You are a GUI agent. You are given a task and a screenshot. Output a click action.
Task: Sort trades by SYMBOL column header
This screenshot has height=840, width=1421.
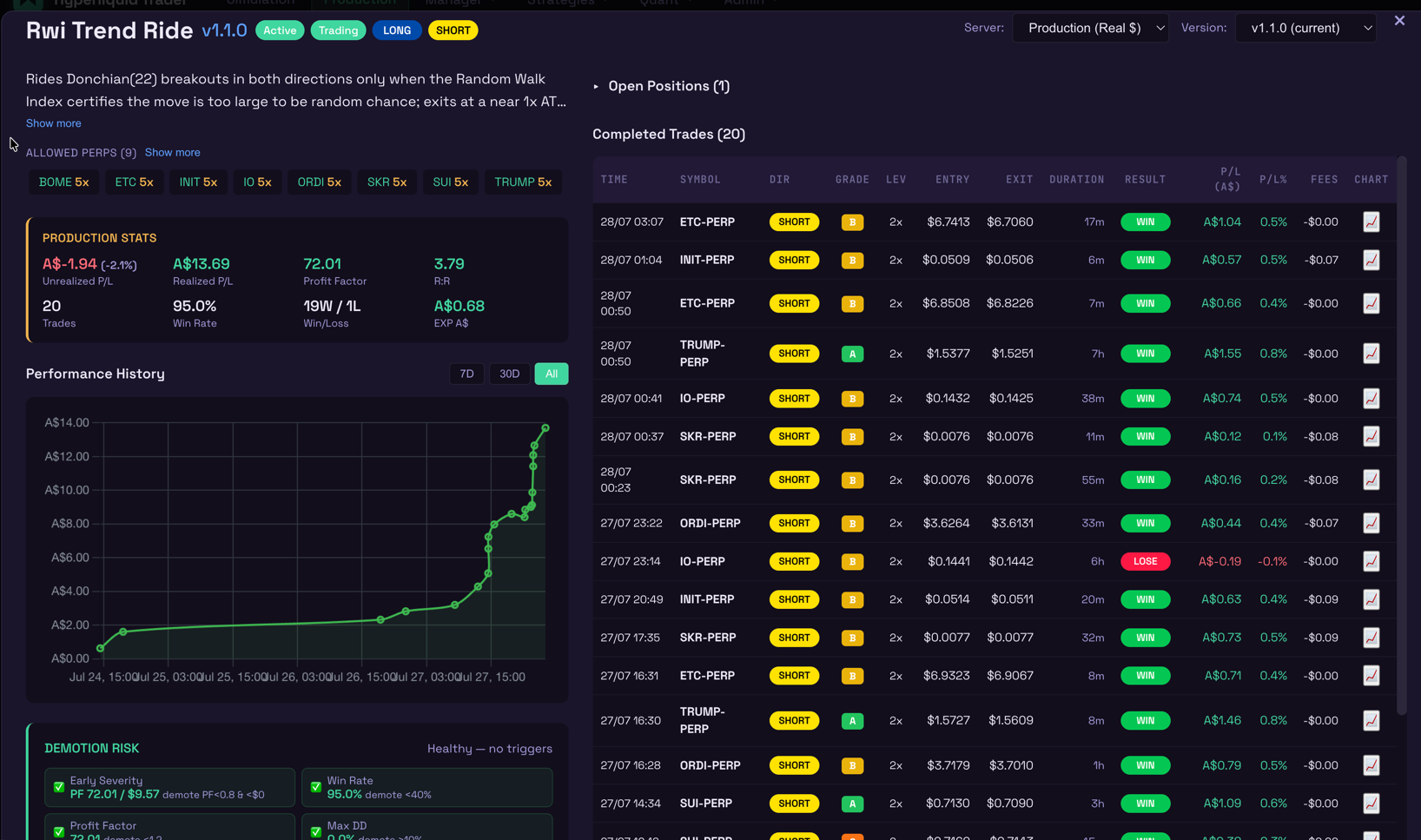[700, 180]
